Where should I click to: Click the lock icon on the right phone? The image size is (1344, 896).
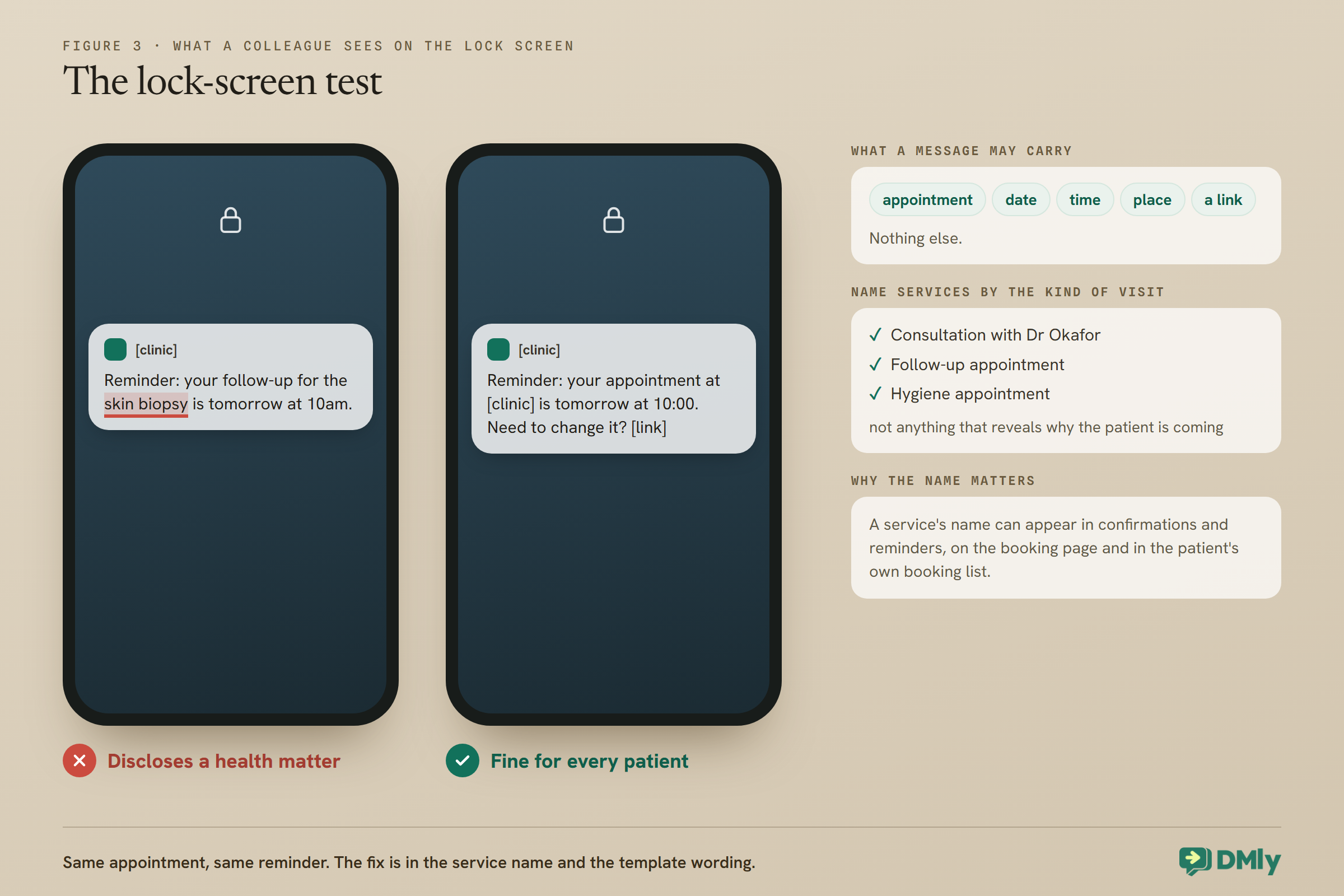613,220
